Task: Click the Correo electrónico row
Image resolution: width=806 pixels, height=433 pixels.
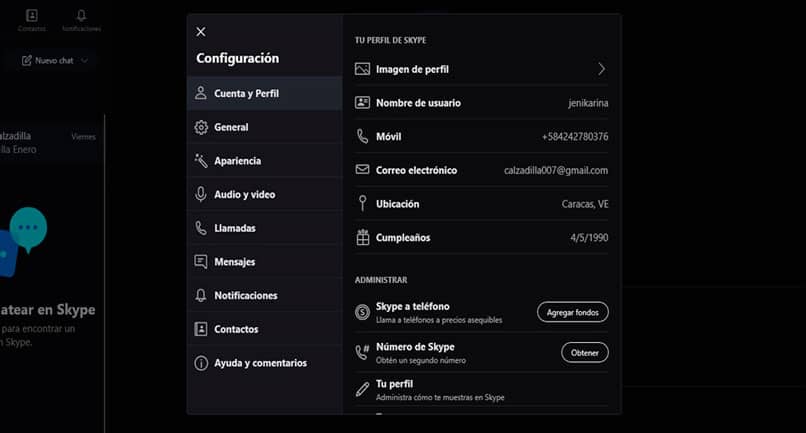Action: 481,170
